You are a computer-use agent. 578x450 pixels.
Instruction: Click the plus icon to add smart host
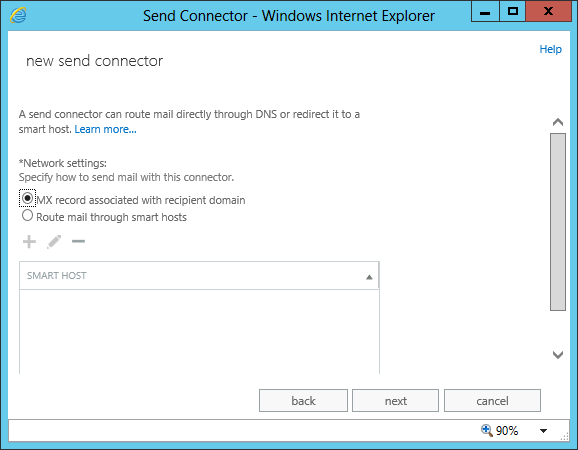[x=29, y=242]
